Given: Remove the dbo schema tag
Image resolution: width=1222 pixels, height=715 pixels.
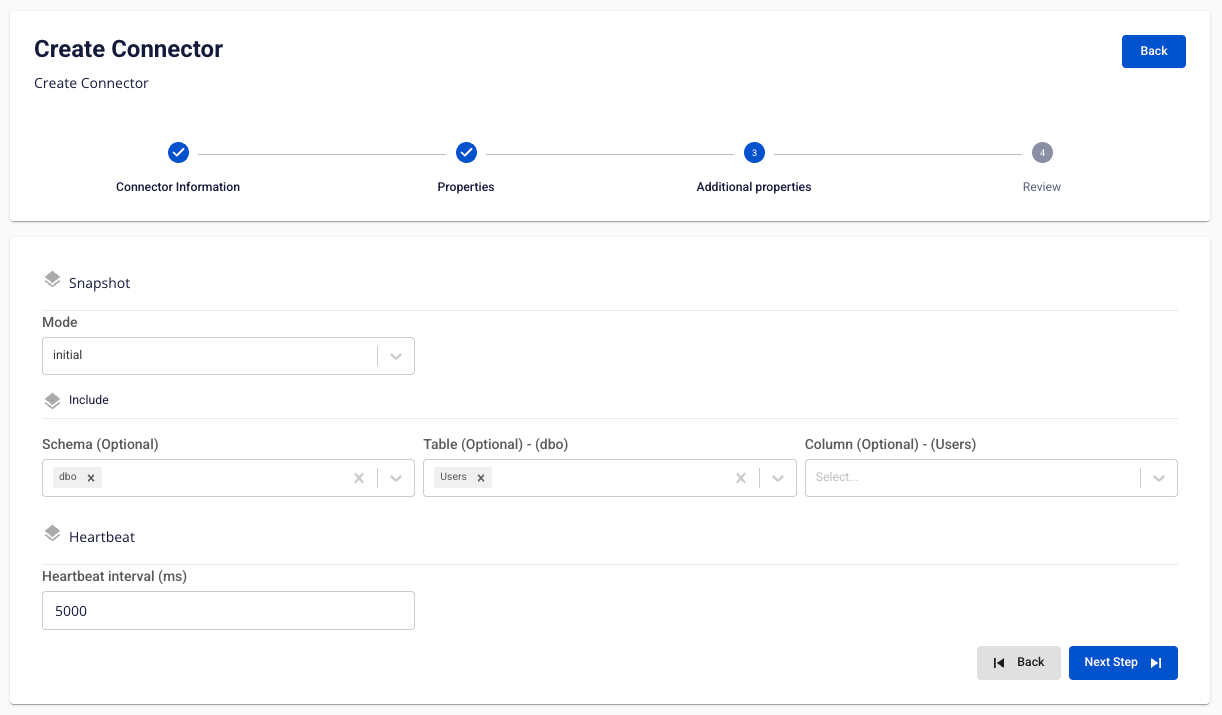Looking at the screenshot, I should (91, 478).
